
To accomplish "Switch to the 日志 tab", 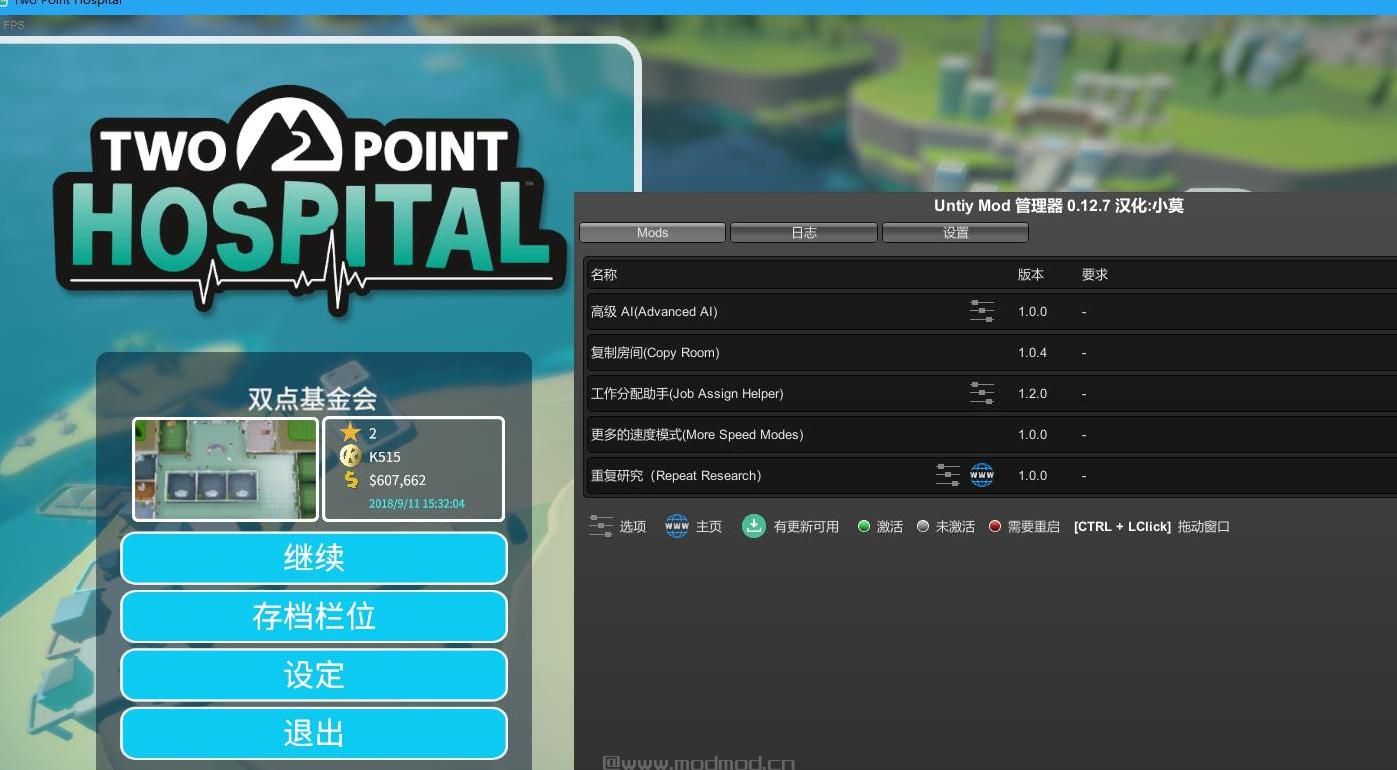I will tap(804, 232).
